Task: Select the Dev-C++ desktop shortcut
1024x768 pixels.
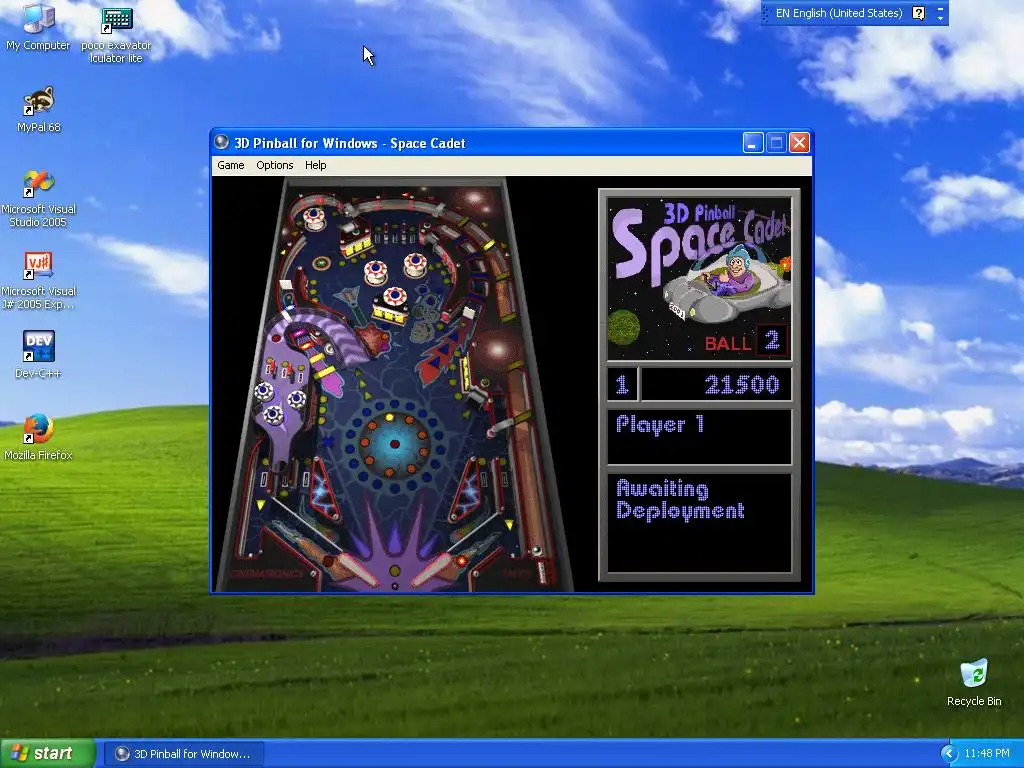Action: point(39,355)
